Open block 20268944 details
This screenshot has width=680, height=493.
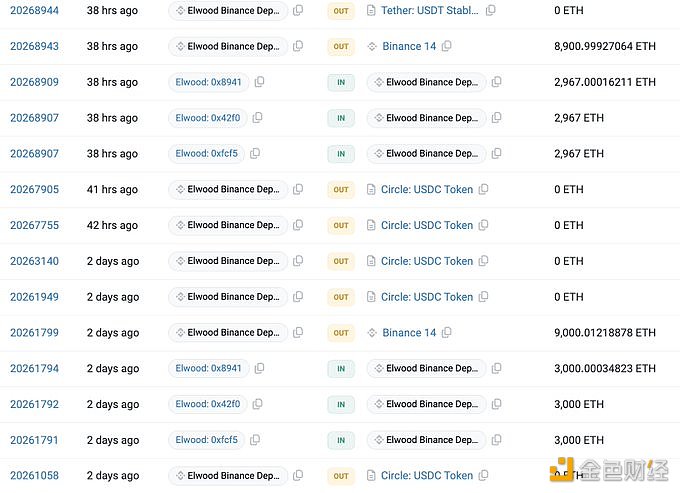tap(34, 10)
